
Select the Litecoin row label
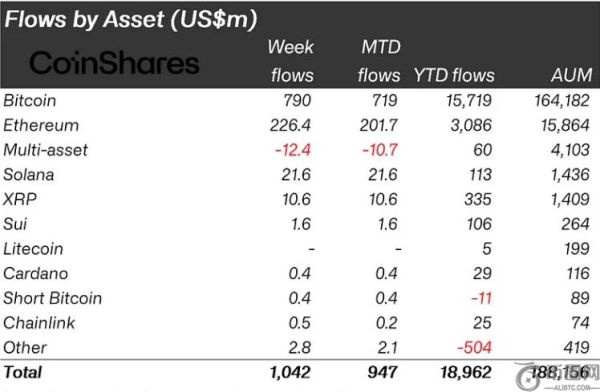pos(33,249)
